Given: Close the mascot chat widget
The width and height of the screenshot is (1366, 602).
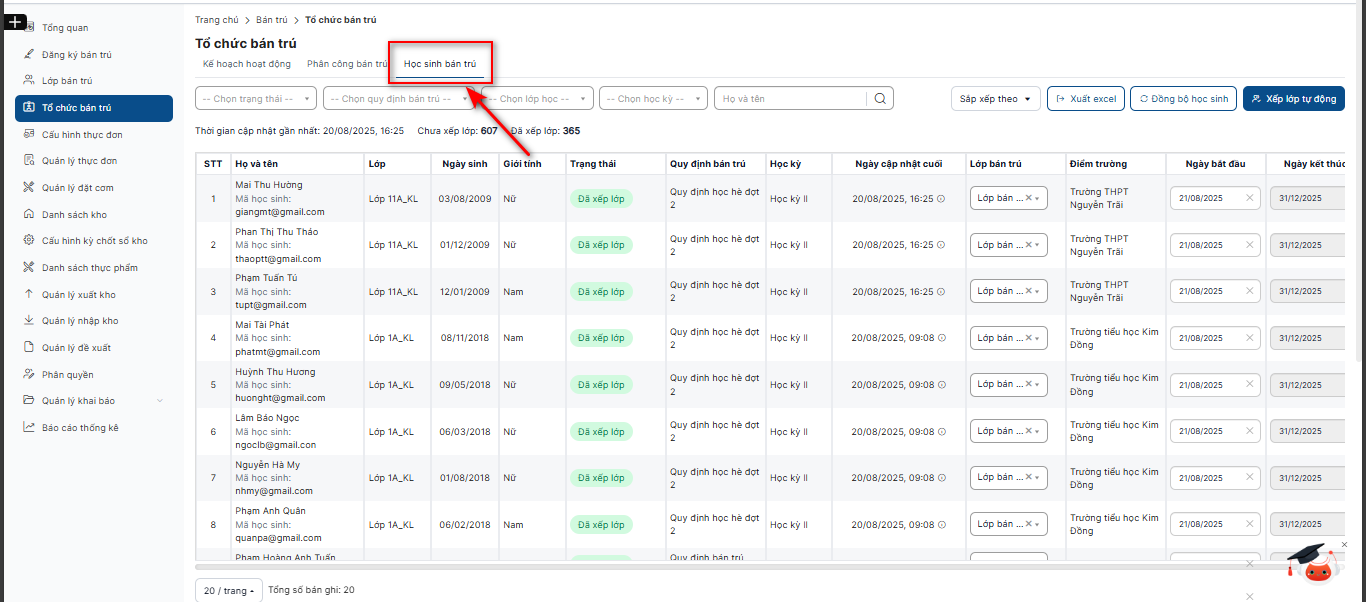Looking at the screenshot, I should click(1344, 544).
